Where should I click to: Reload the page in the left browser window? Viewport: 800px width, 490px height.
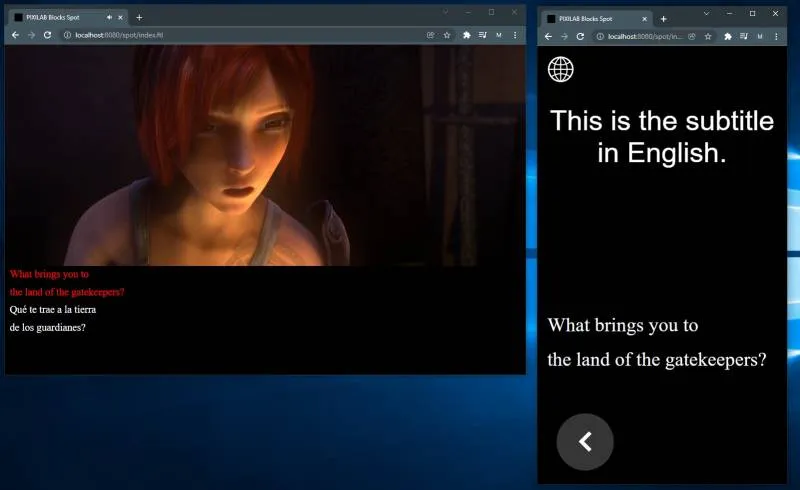[47, 35]
